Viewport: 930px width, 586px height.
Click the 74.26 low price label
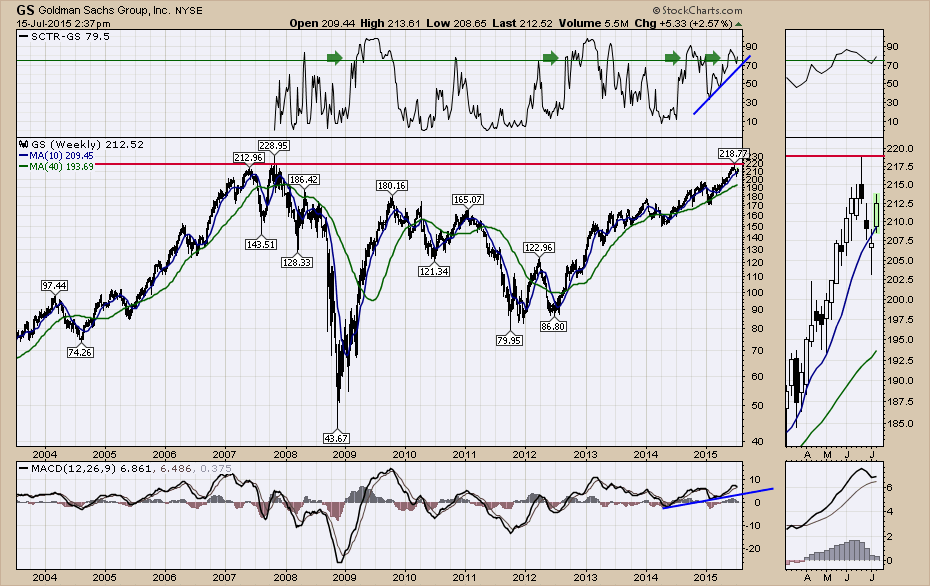80,352
